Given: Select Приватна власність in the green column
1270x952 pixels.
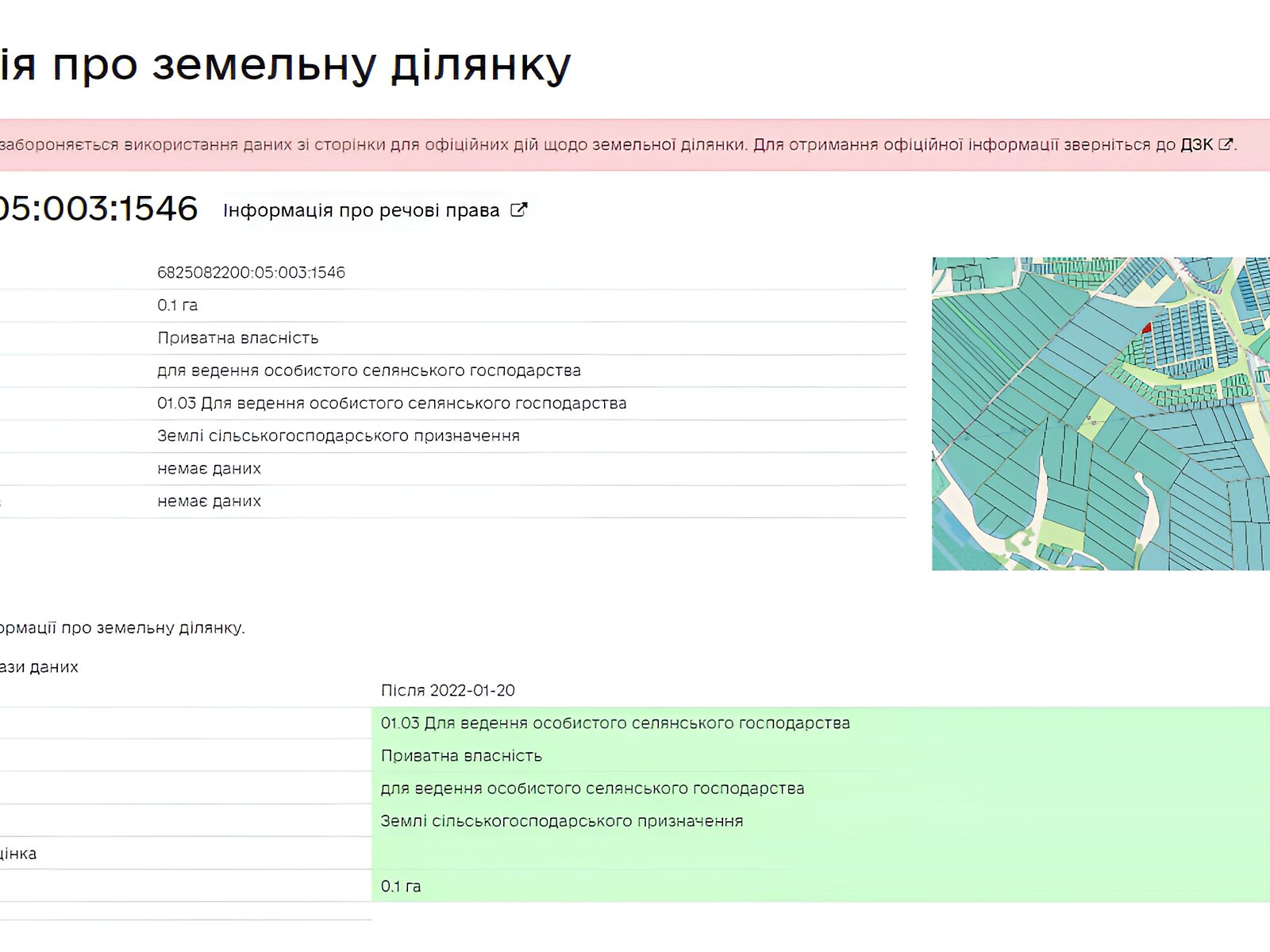Looking at the screenshot, I should coord(461,756).
